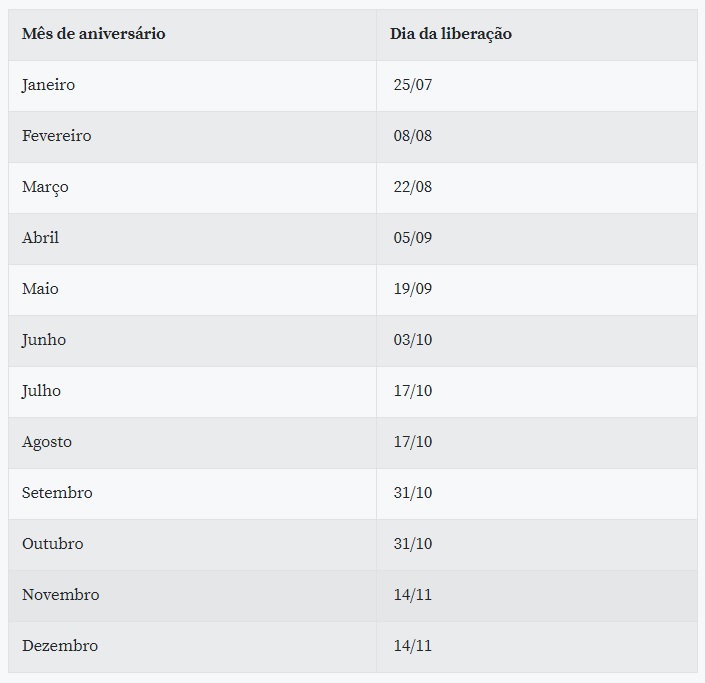Click the 25/07 release date
The image size is (705, 683).
(x=413, y=85)
